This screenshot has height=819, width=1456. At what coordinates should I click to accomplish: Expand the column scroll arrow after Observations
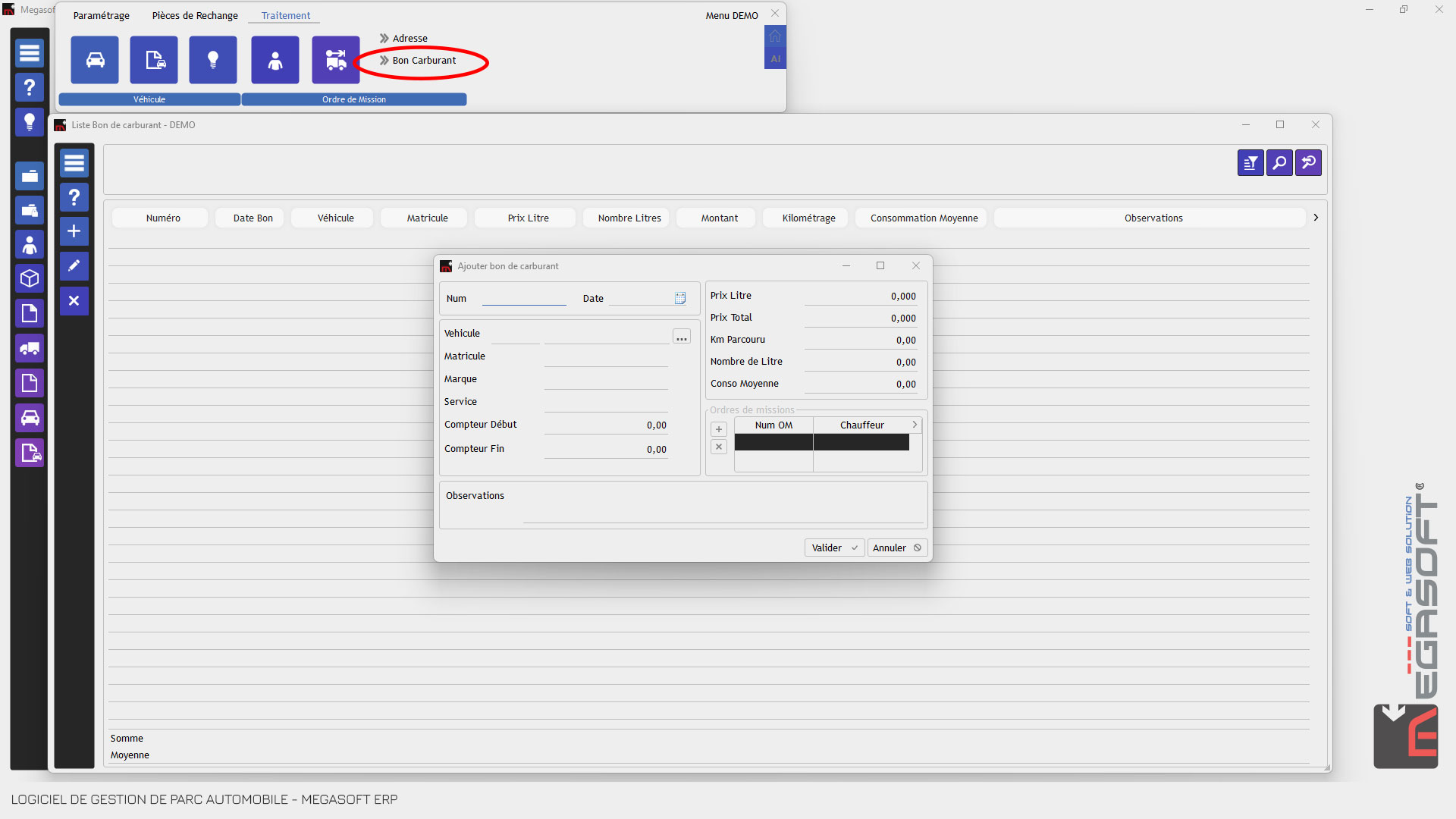tap(1316, 218)
